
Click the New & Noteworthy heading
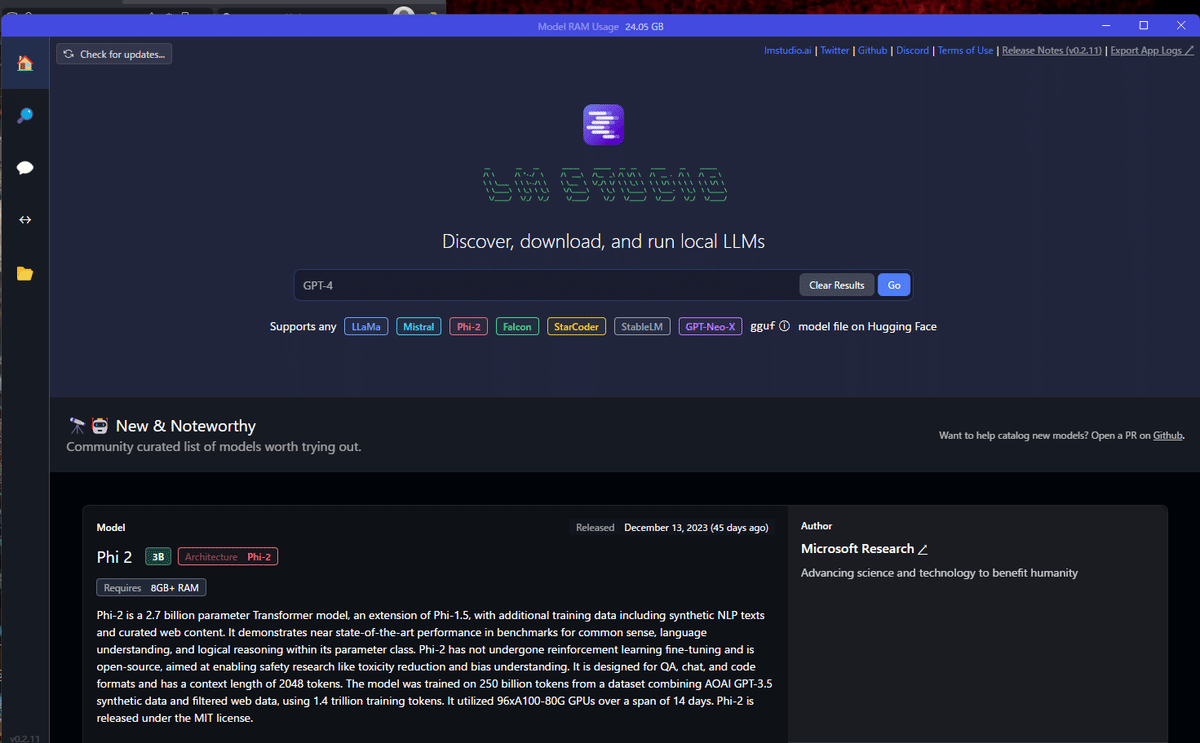pos(186,426)
